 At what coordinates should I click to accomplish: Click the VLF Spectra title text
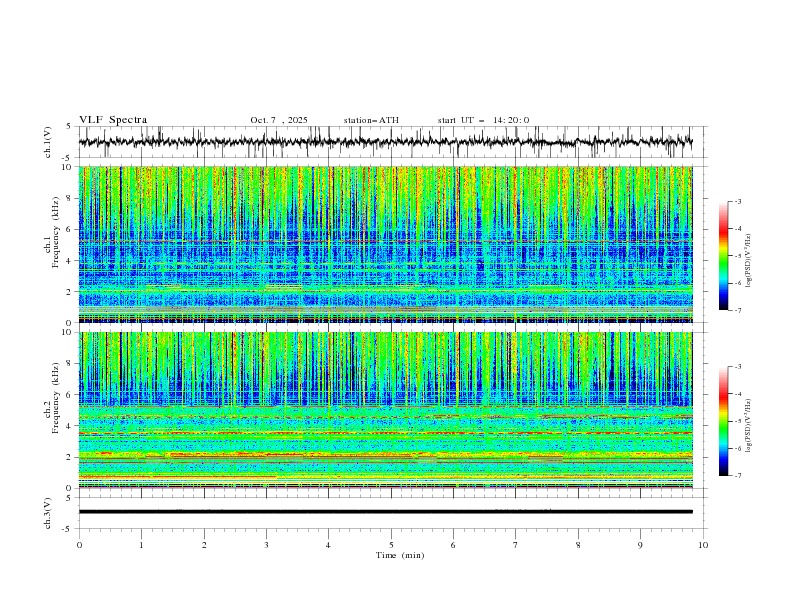coord(113,120)
